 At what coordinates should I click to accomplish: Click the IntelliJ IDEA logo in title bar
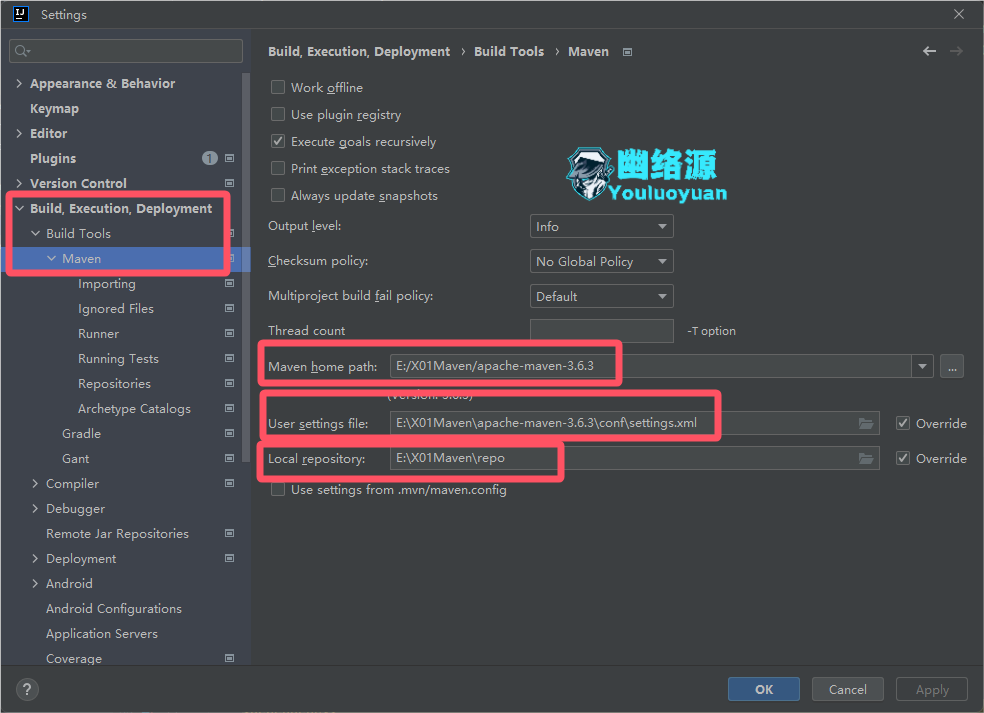click(x=21, y=14)
